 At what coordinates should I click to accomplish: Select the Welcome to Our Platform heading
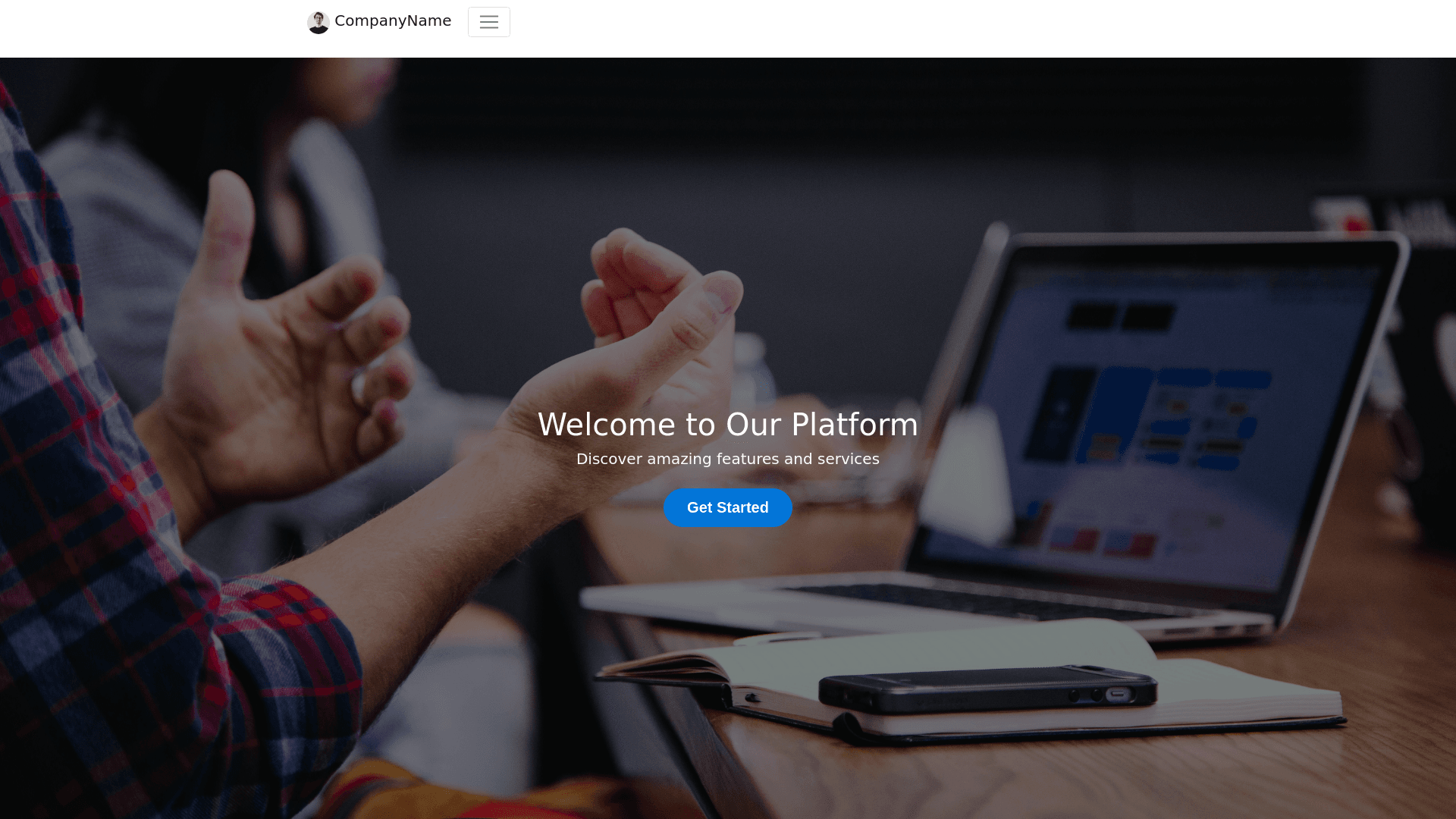point(728,425)
